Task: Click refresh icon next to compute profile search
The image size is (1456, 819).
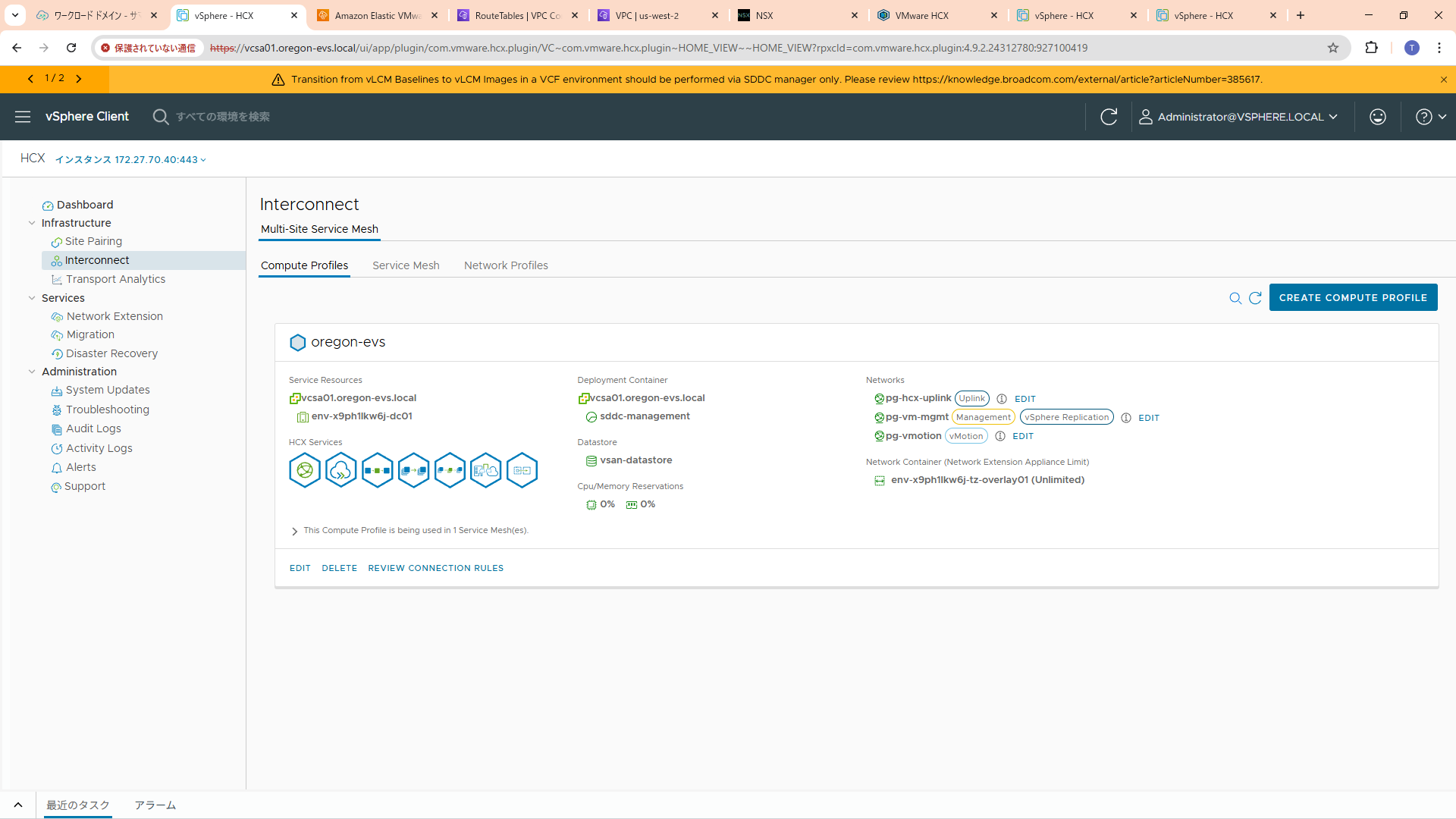Action: [1255, 298]
